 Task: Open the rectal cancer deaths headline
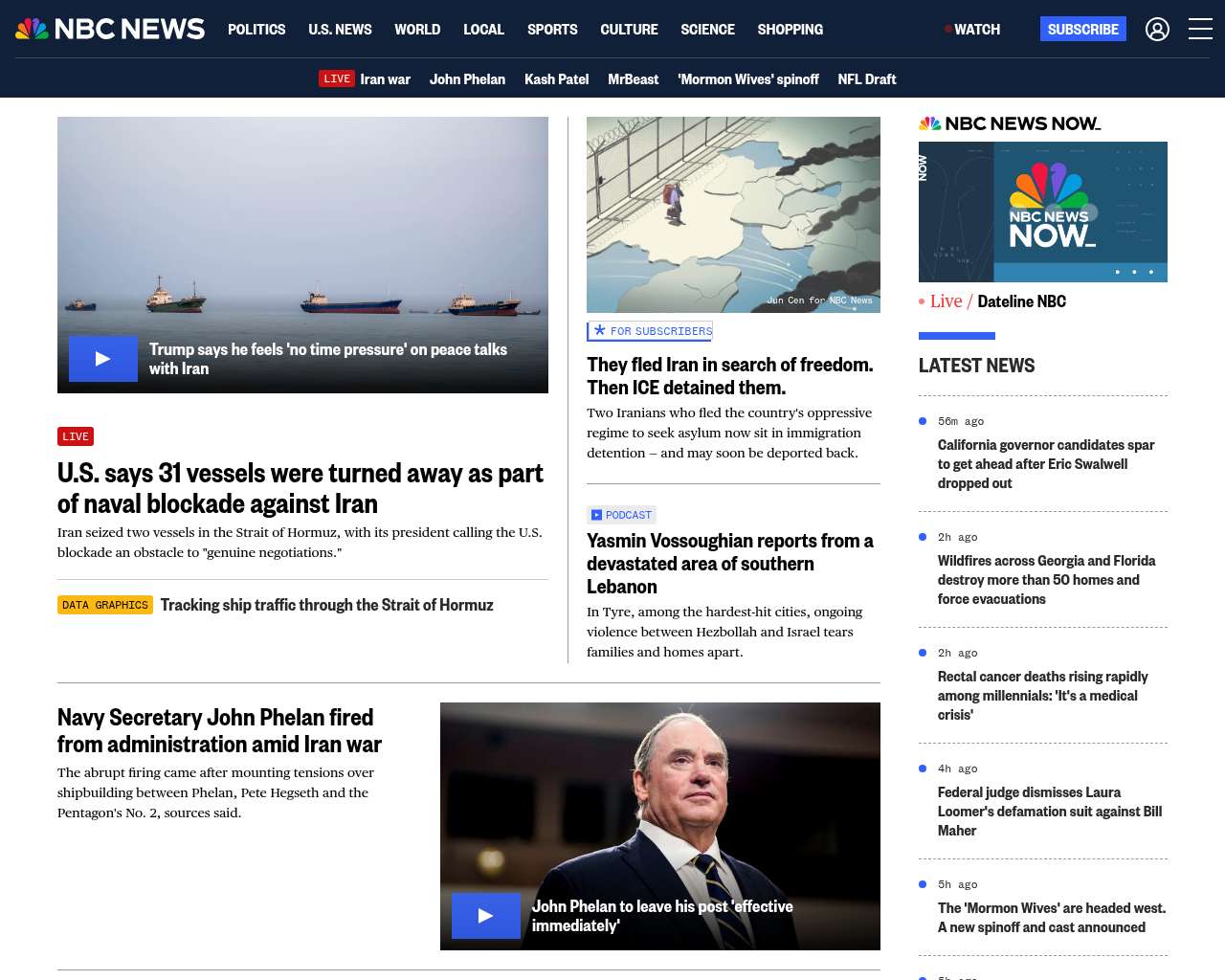pos(1042,696)
